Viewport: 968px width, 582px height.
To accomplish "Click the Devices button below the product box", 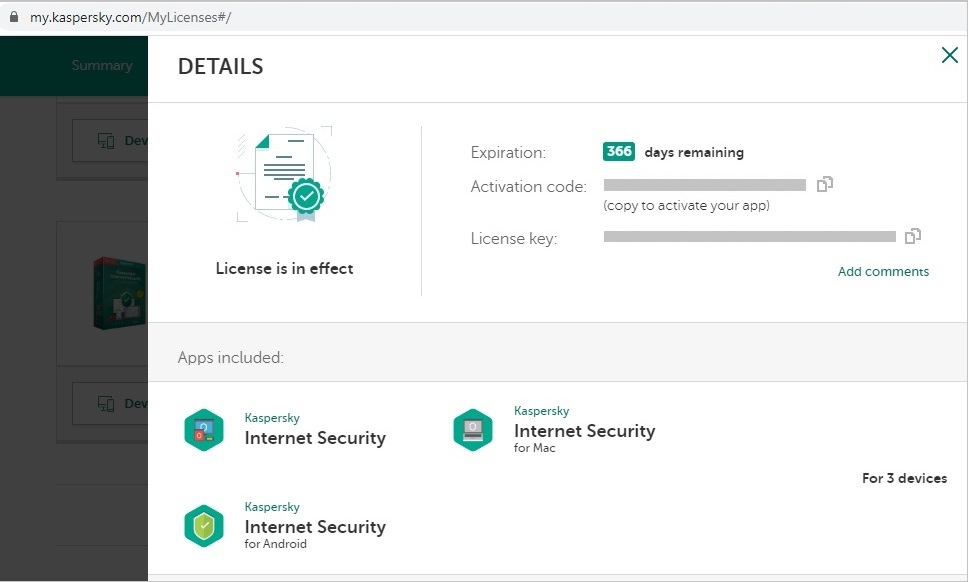I will tap(112, 403).
